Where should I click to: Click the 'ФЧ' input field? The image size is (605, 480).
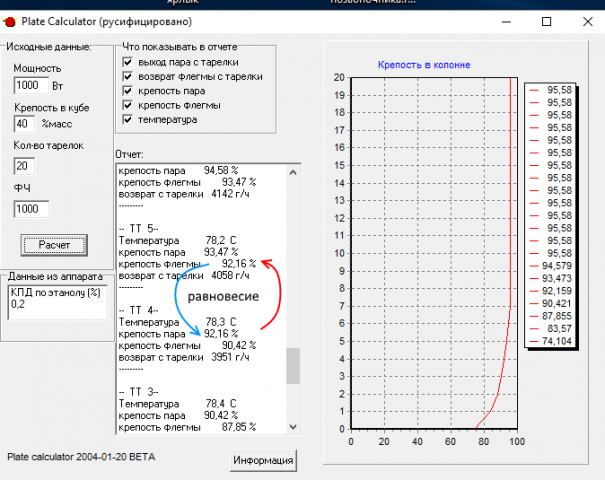click(x=32, y=209)
